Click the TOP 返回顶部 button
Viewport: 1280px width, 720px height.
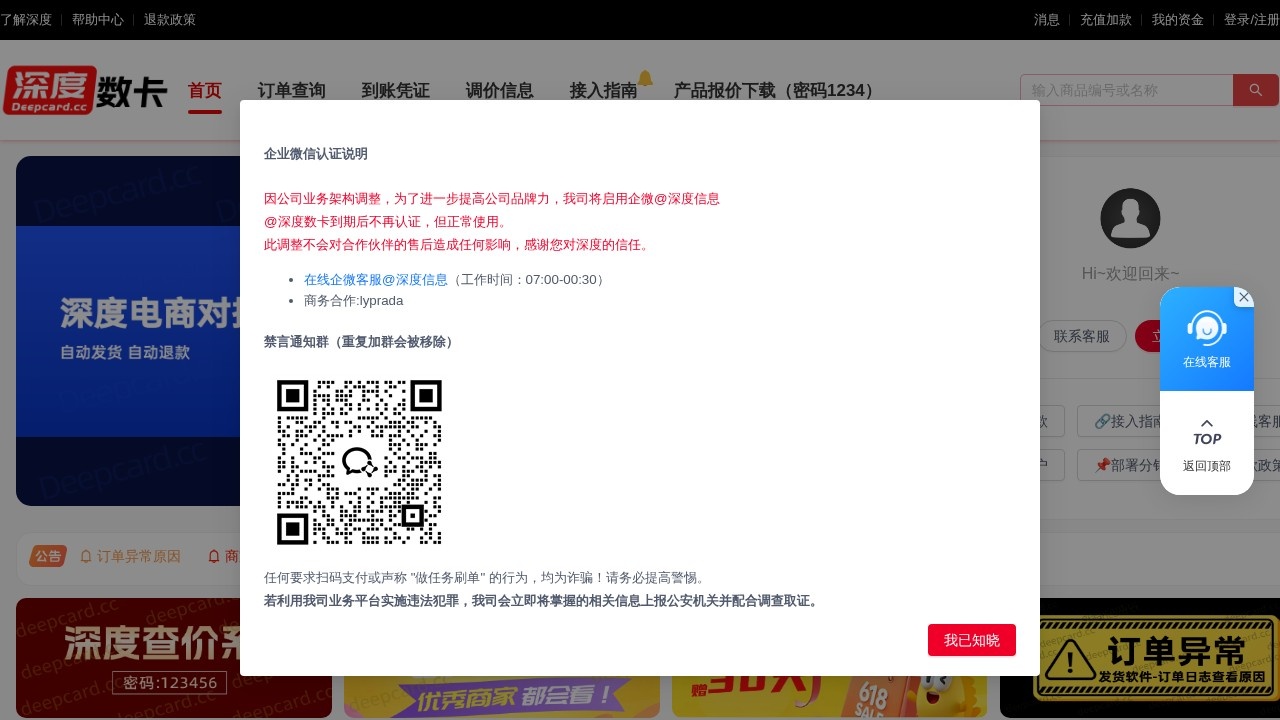pyautogui.click(x=1206, y=443)
